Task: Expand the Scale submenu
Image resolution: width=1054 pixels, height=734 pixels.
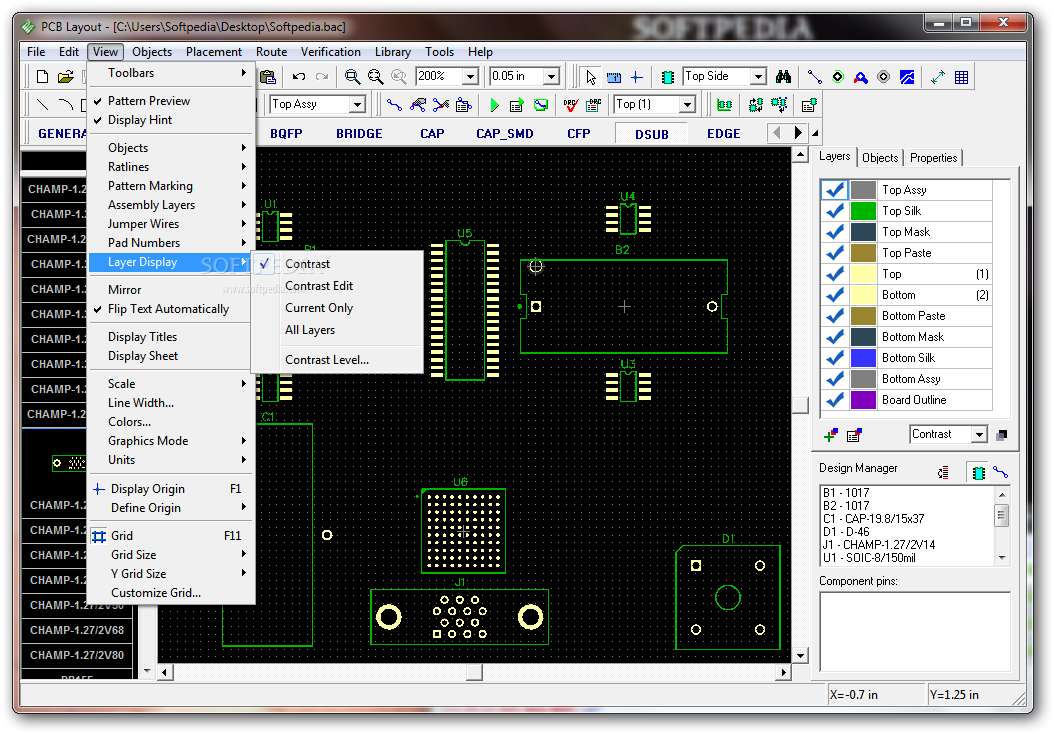Action: [171, 384]
